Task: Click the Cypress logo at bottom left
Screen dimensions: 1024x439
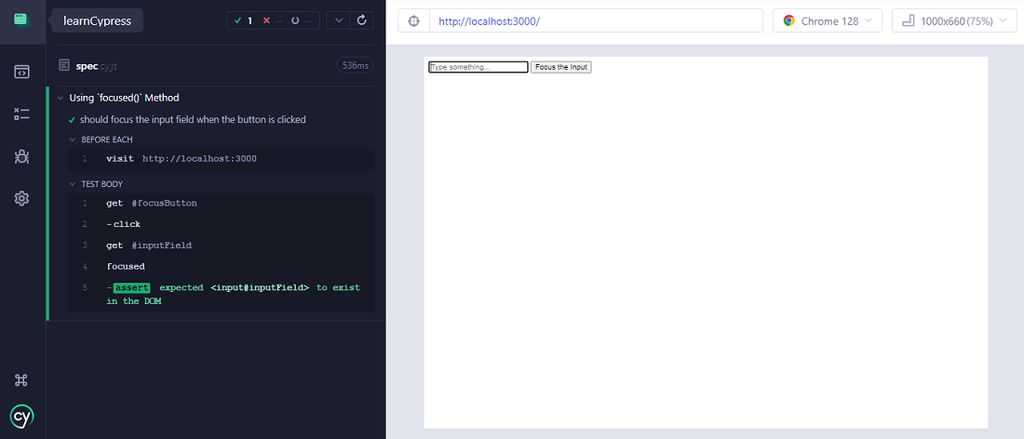Action: click(x=22, y=416)
